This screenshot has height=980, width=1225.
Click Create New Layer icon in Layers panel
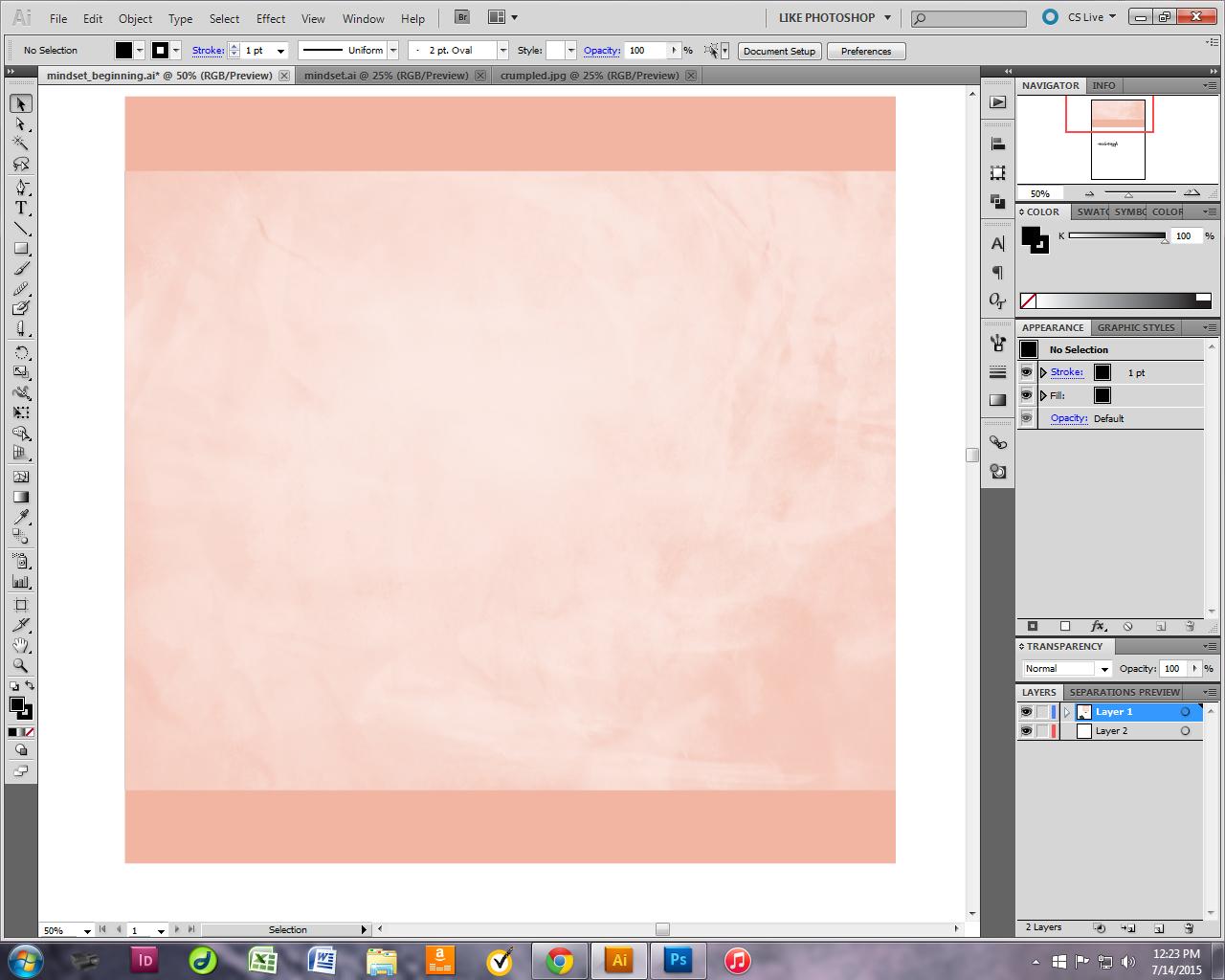[x=1158, y=928]
